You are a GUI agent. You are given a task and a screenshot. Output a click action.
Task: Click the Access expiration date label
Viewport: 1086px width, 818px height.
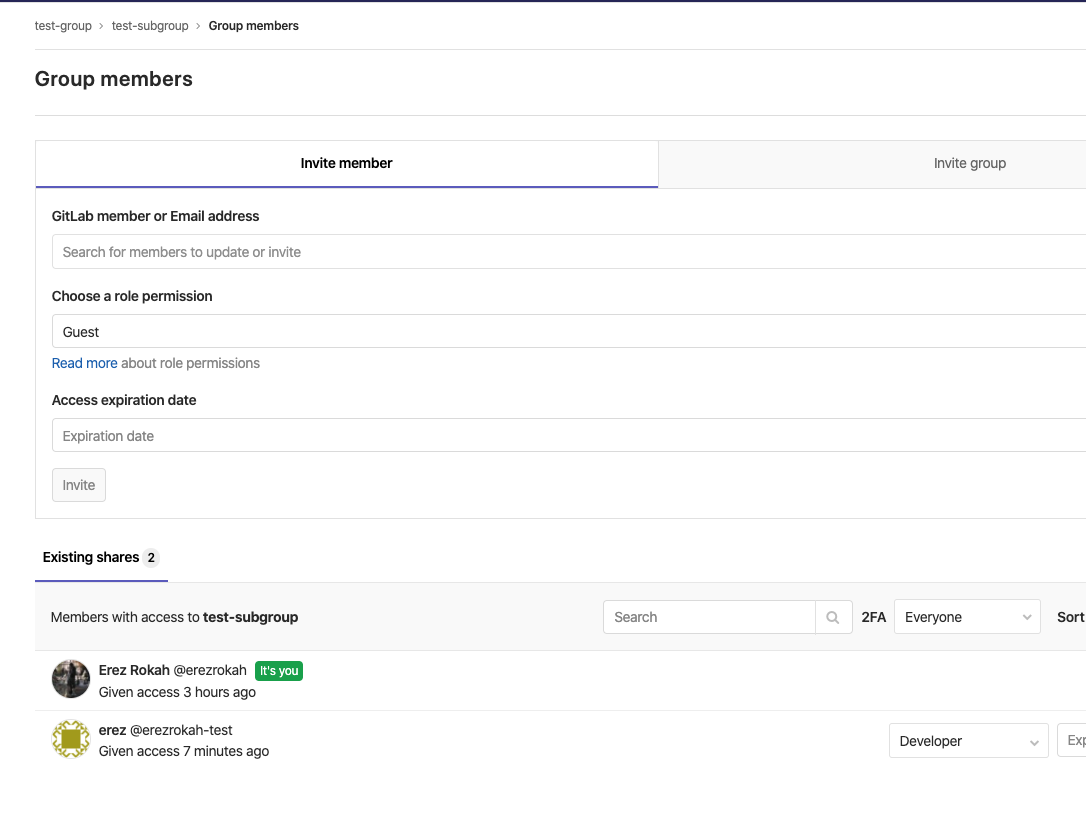pyautogui.click(x=124, y=400)
